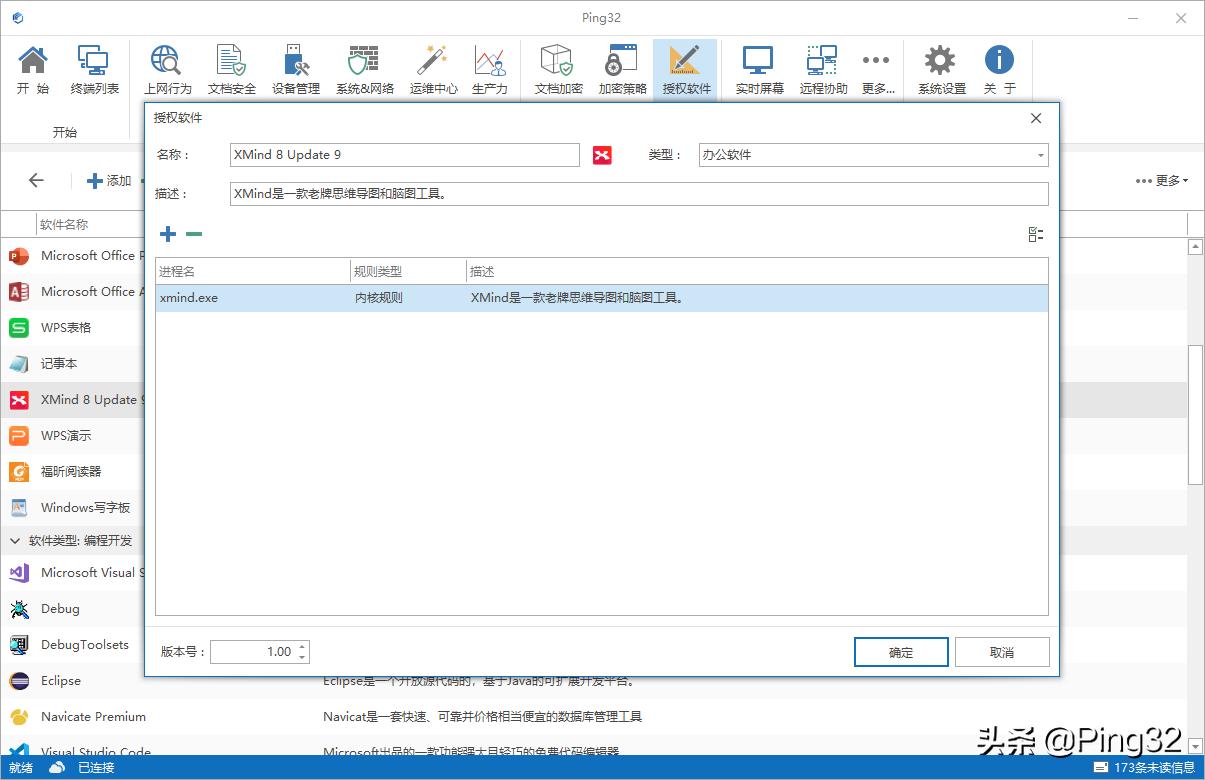Image resolution: width=1205 pixels, height=780 pixels.
Task: Collapse the 软件类型: 编程开发 group
Action: [x=15, y=541]
